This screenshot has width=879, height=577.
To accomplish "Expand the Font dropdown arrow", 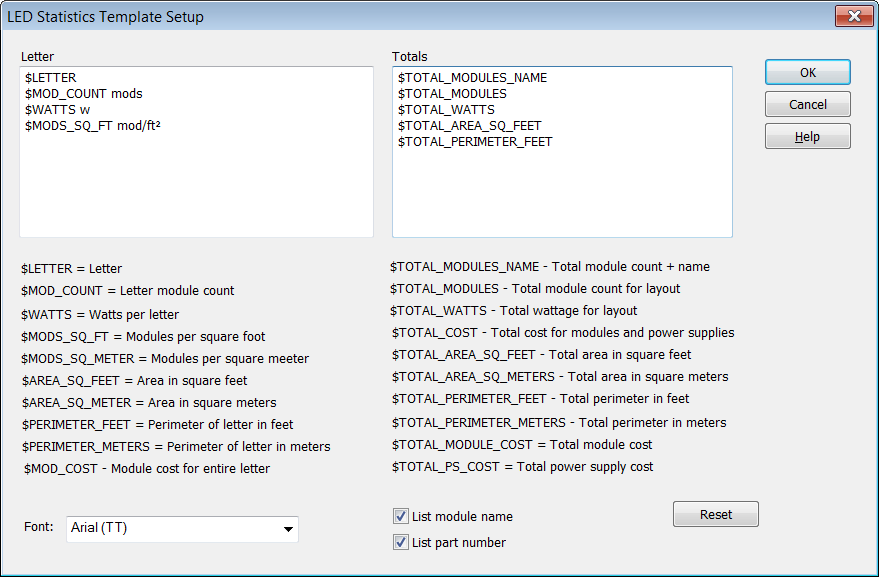I will pyautogui.click(x=288, y=529).
